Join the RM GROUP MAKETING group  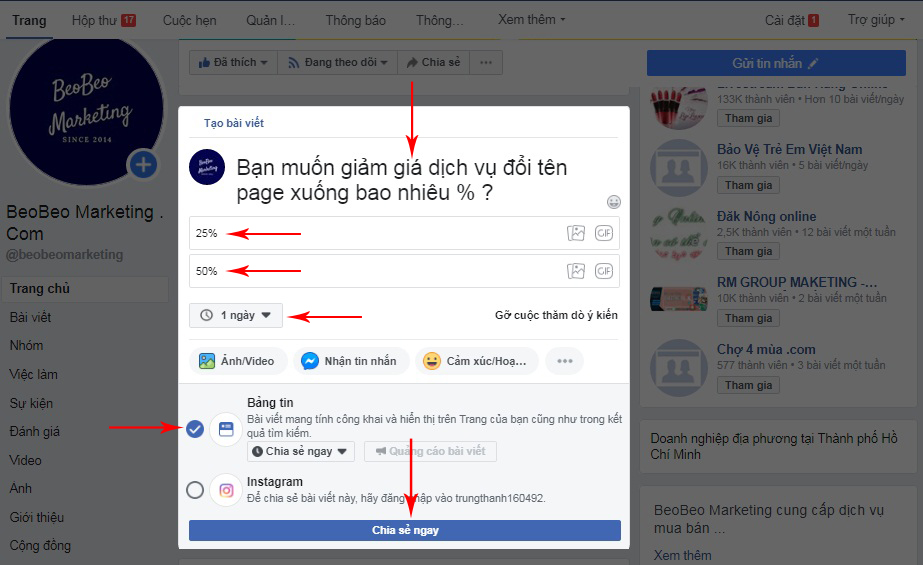pos(748,318)
